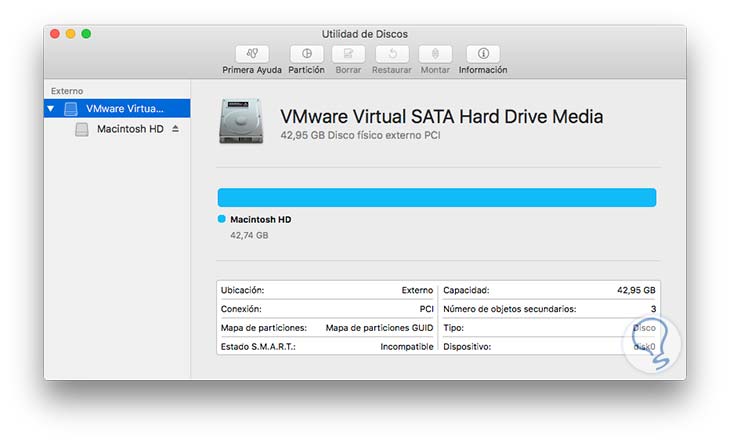Viewport: 730px width, 443px height.
Task: Click the 'Conexión:' label
Action: pyautogui.click(x=241, y=309)
